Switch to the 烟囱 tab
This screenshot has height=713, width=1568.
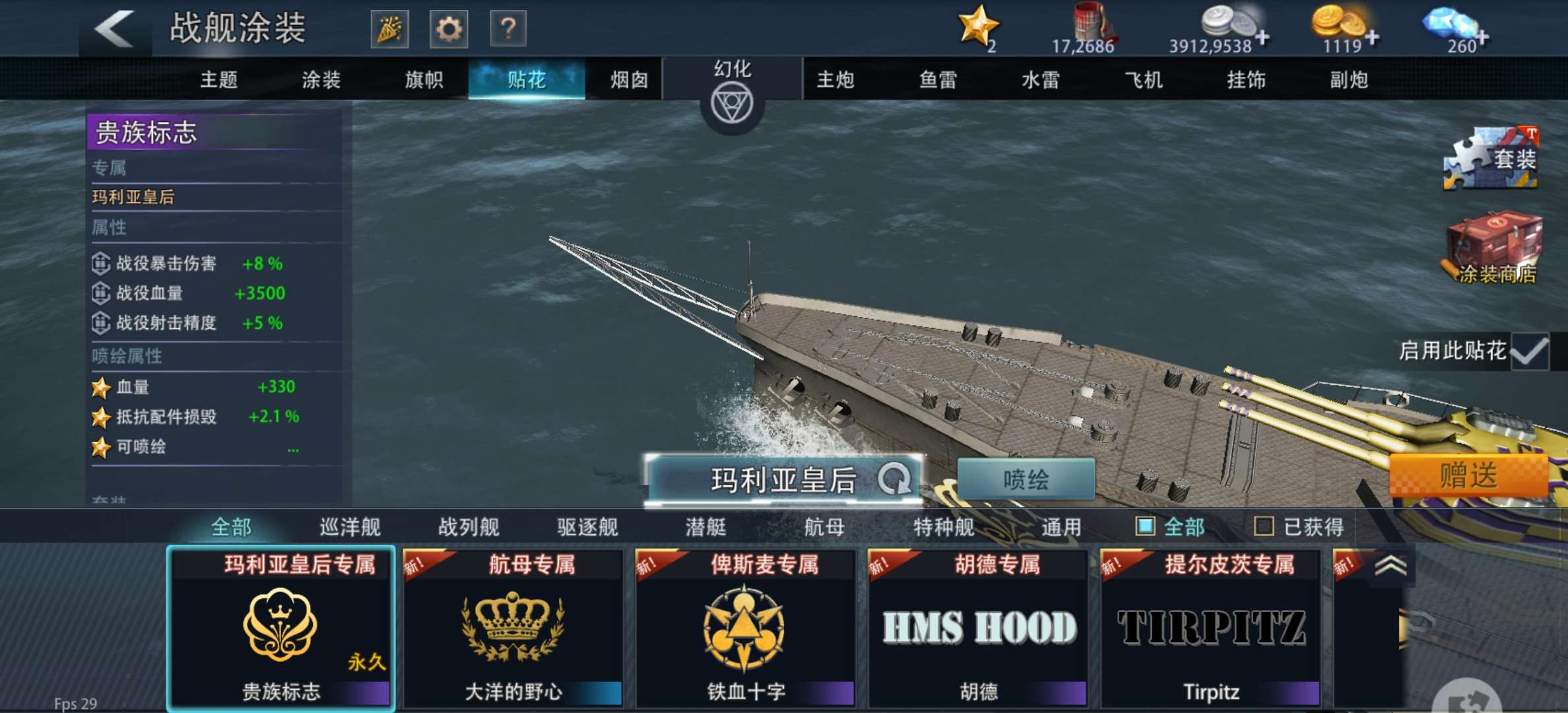tap(629, 80)
